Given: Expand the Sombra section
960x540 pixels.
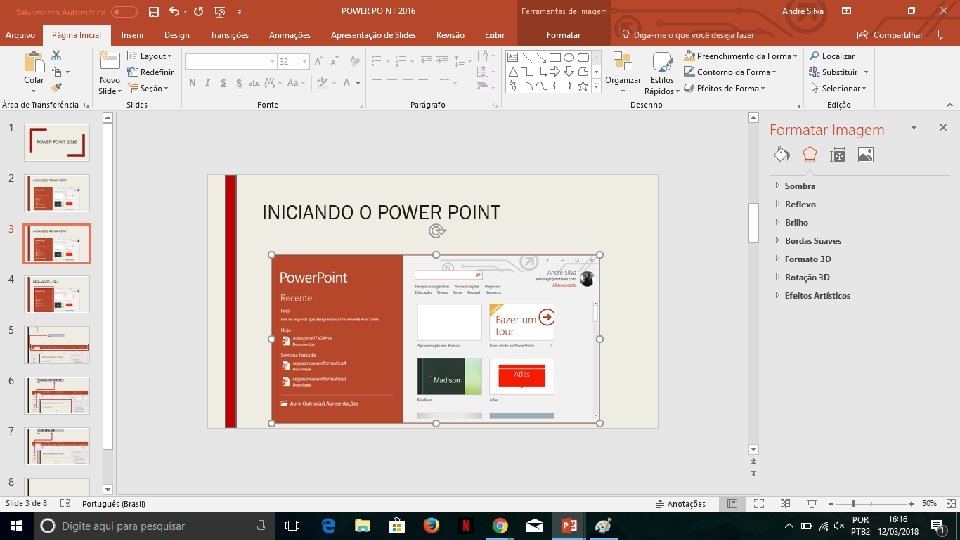Looking at the screenshot, I should (799, 186).
